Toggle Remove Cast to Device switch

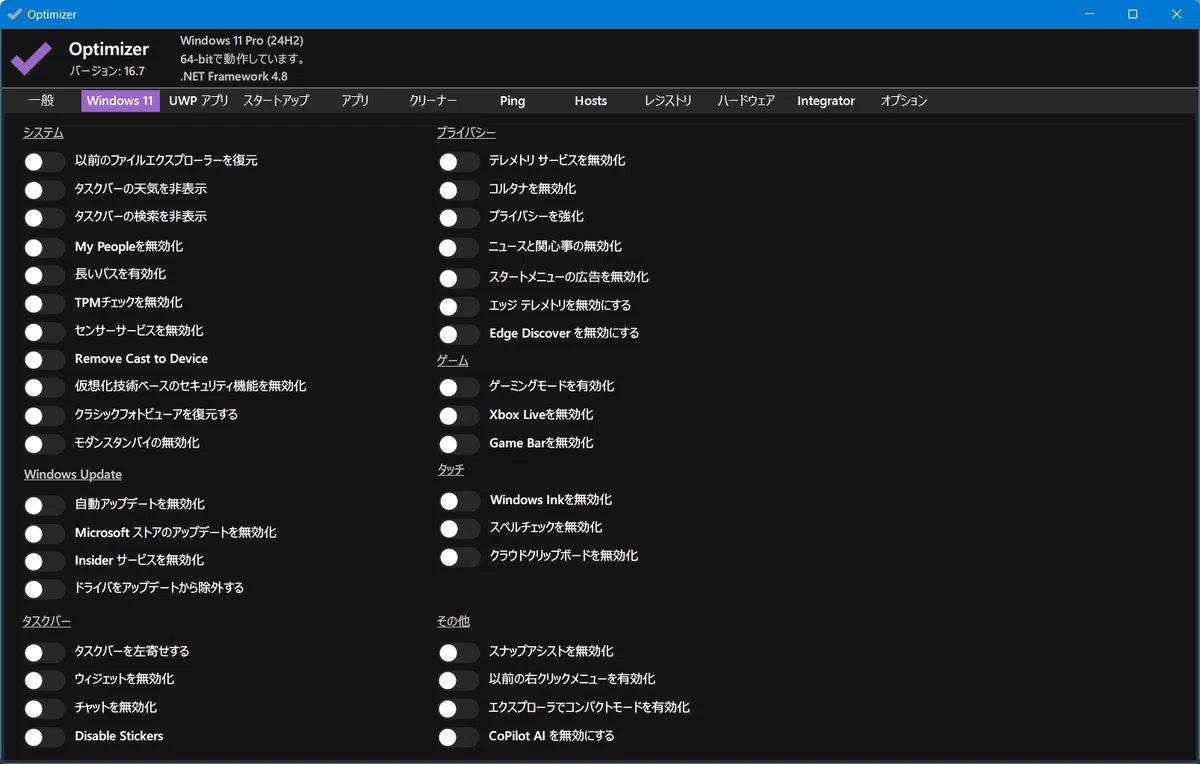[x=45, y=359]
